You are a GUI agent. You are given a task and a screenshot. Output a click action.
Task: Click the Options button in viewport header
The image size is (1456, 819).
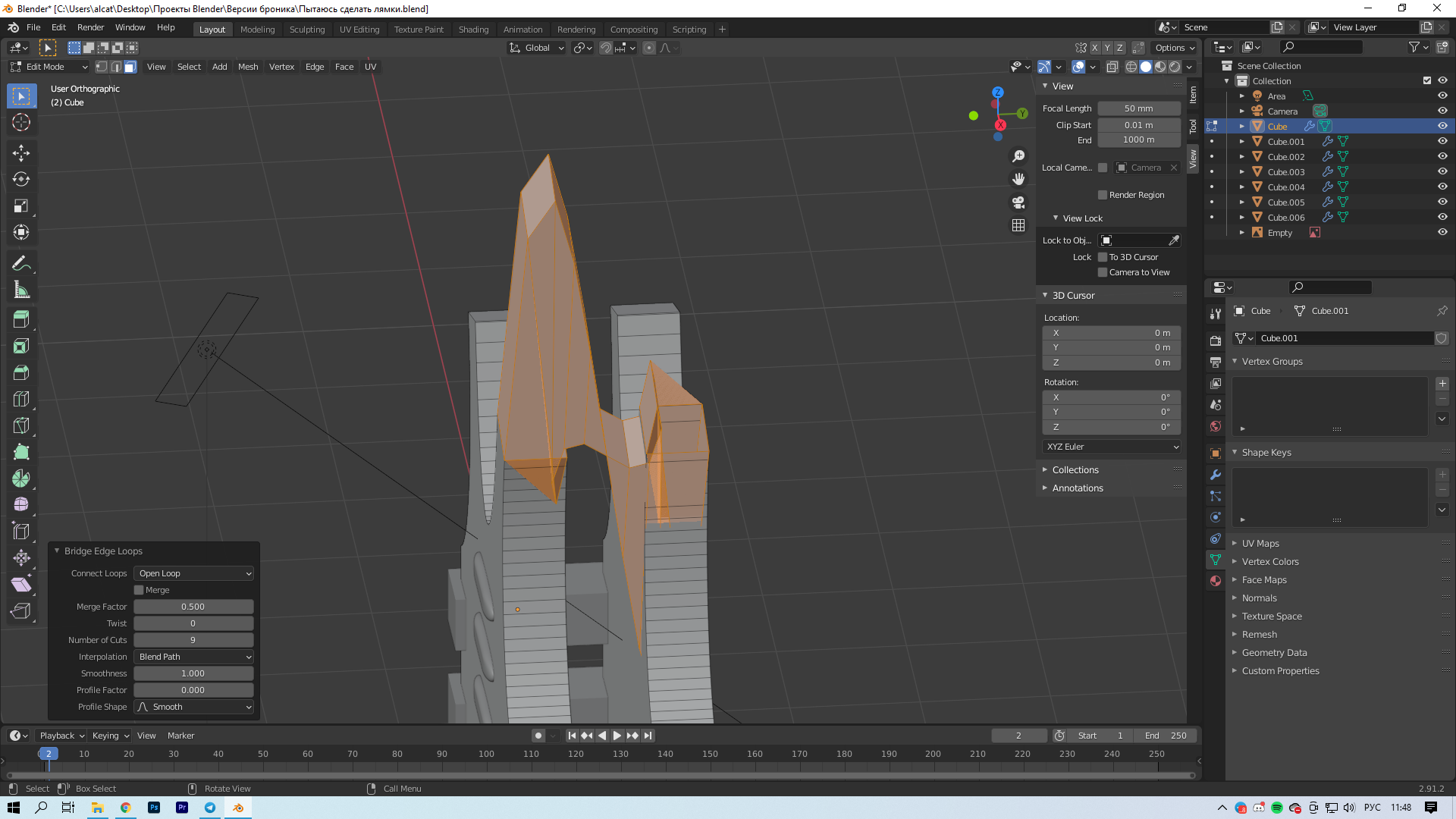(x=1175, y=48)
